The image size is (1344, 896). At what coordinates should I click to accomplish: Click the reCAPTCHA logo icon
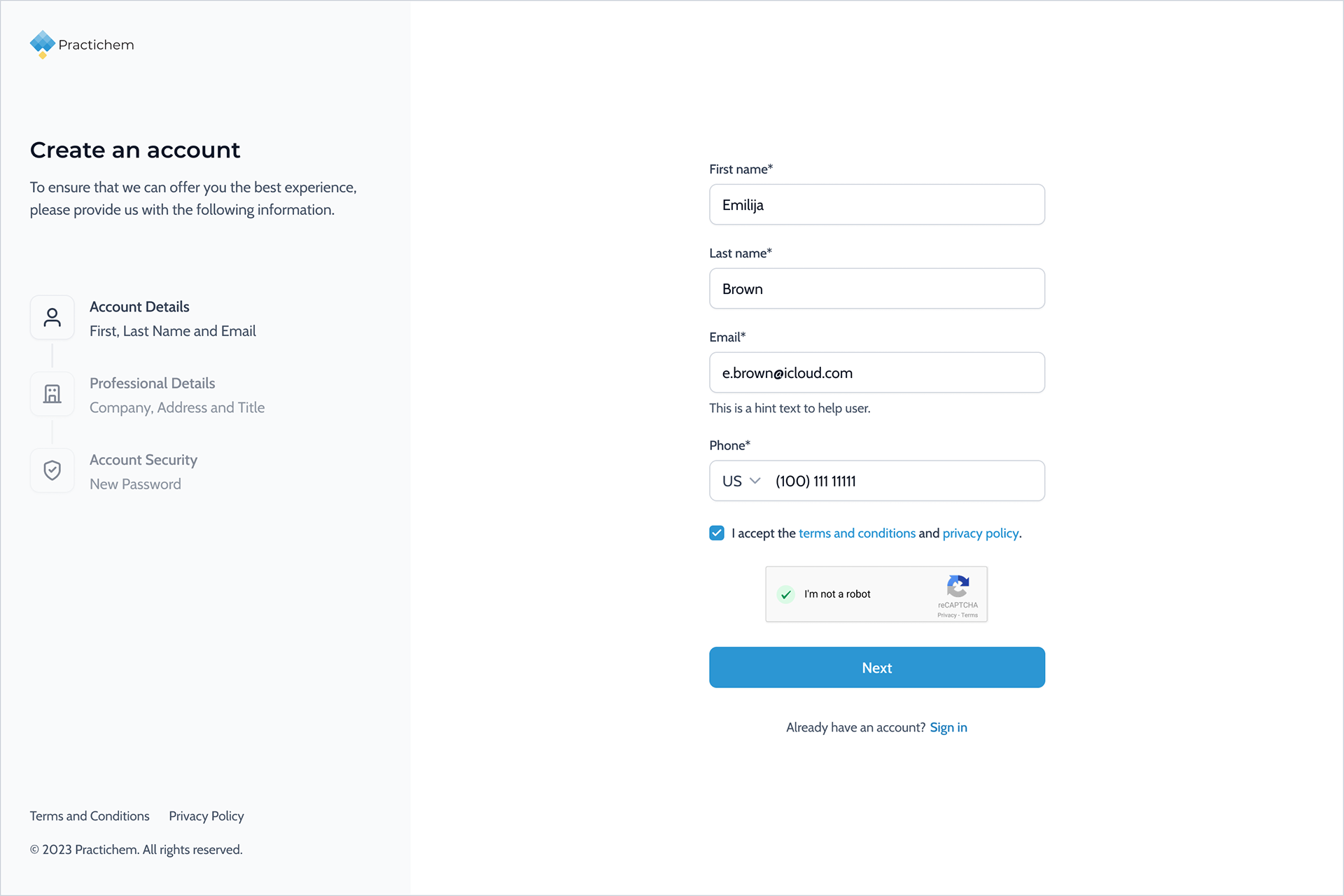[x=958, y=587]
